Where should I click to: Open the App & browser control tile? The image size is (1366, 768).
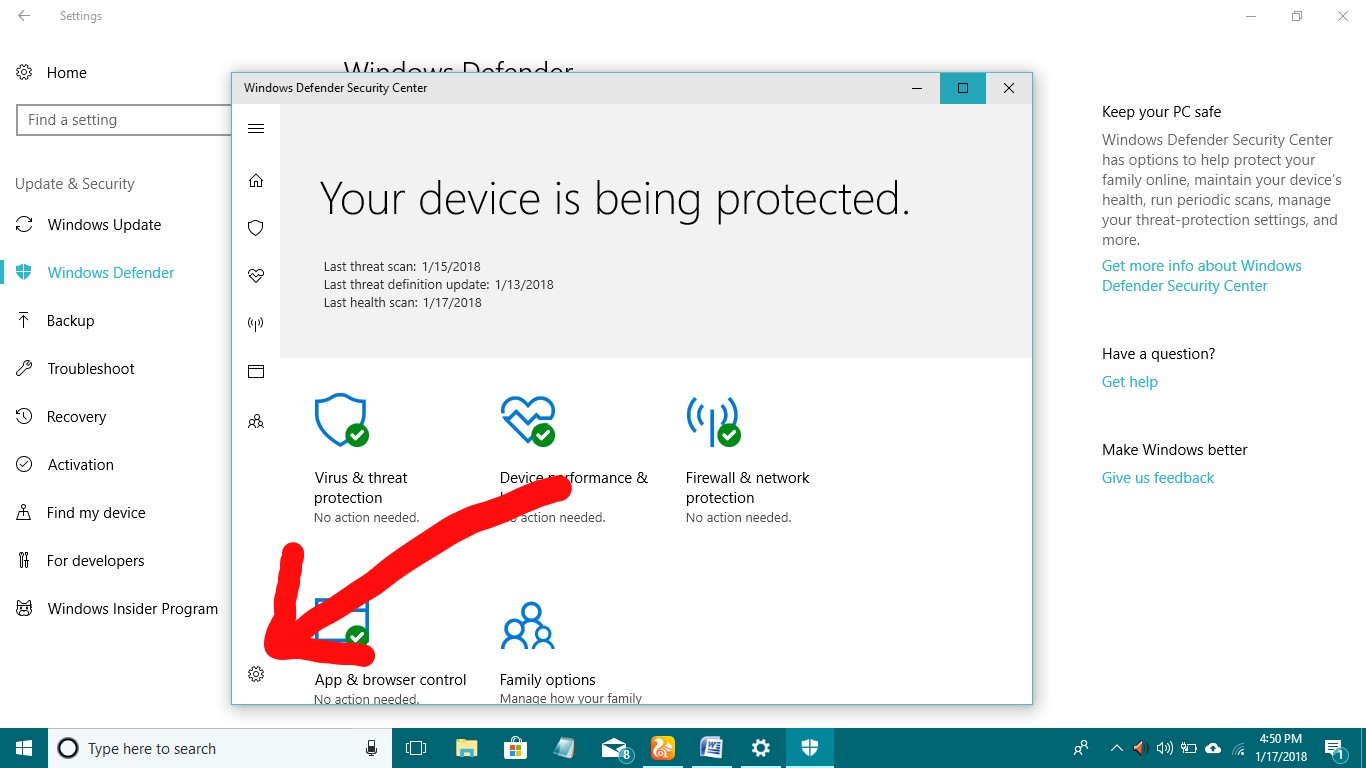pyautogui.click(x=390, y=652)
